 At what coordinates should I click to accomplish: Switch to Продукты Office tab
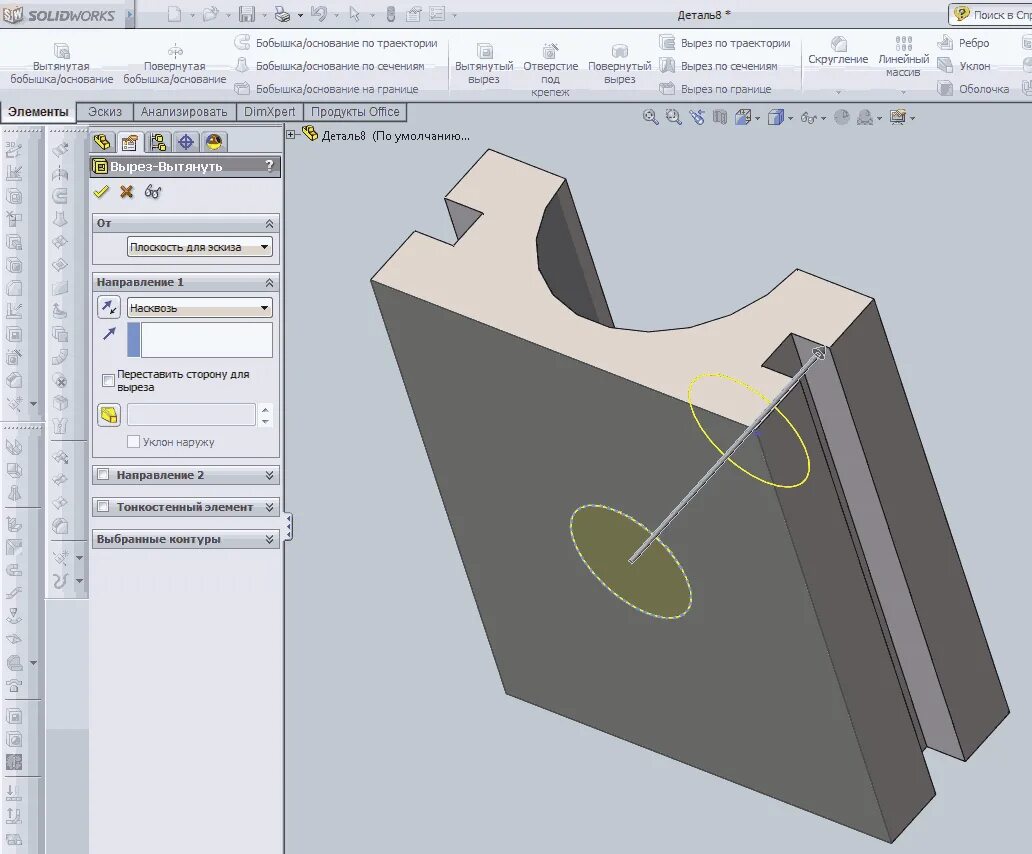[x=355, y=112]
